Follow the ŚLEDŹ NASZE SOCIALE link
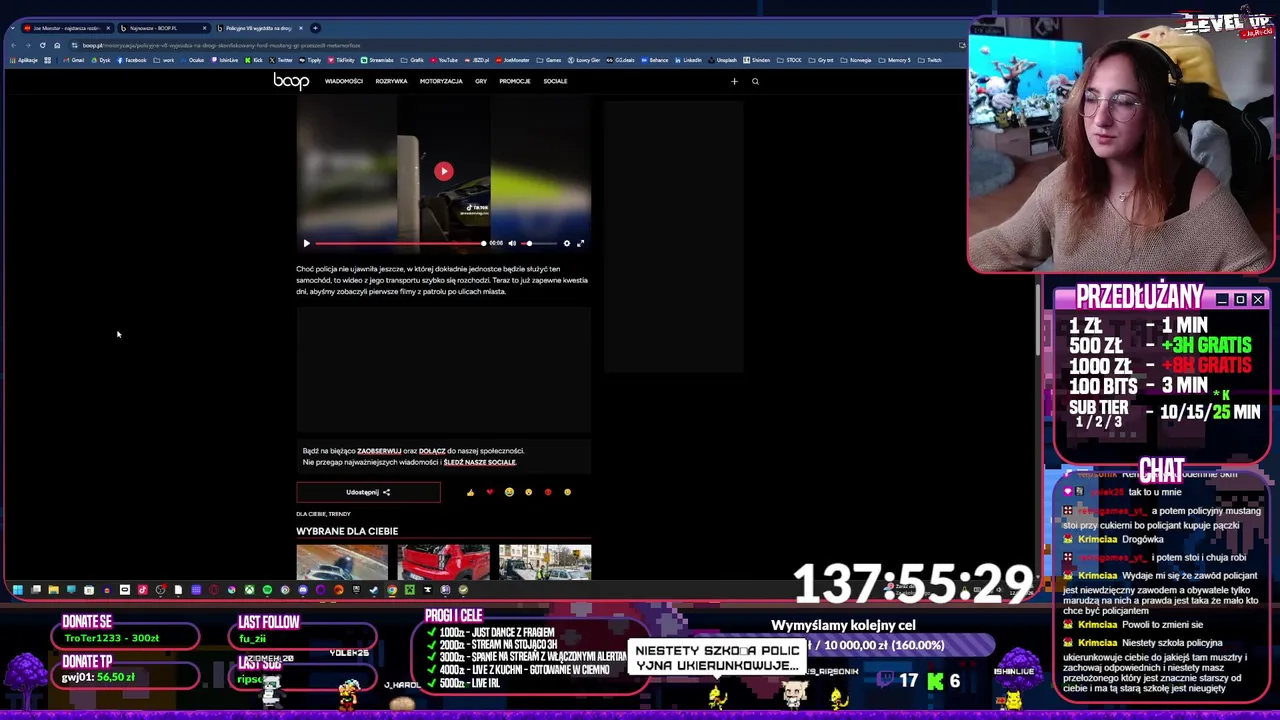 coord(479,462)
